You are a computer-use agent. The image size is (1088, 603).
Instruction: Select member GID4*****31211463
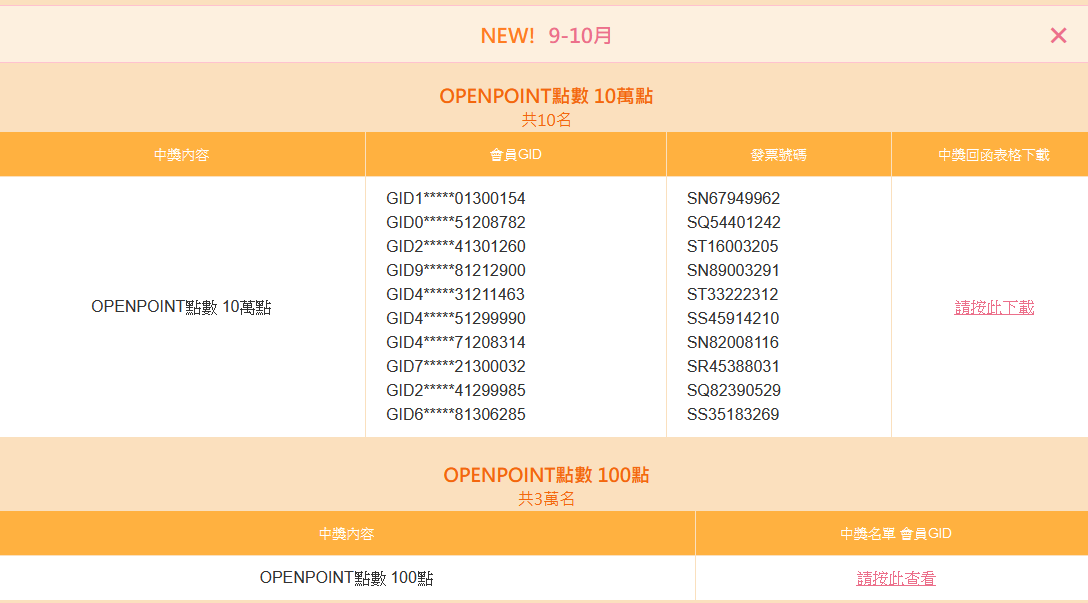coord(455,294)
